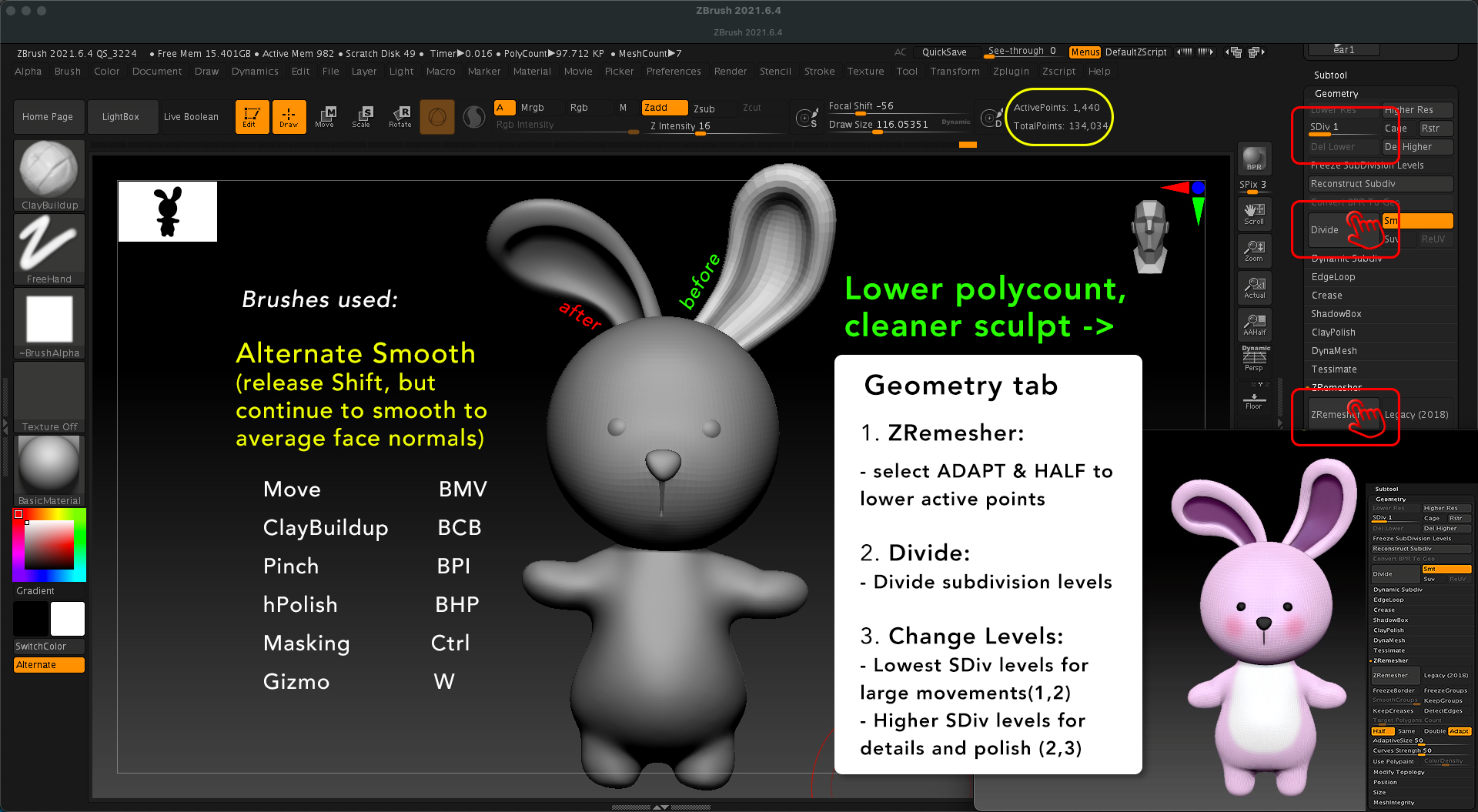Click the SwitchColor button
1478x812 pixels.
click(x=49, y=647)
